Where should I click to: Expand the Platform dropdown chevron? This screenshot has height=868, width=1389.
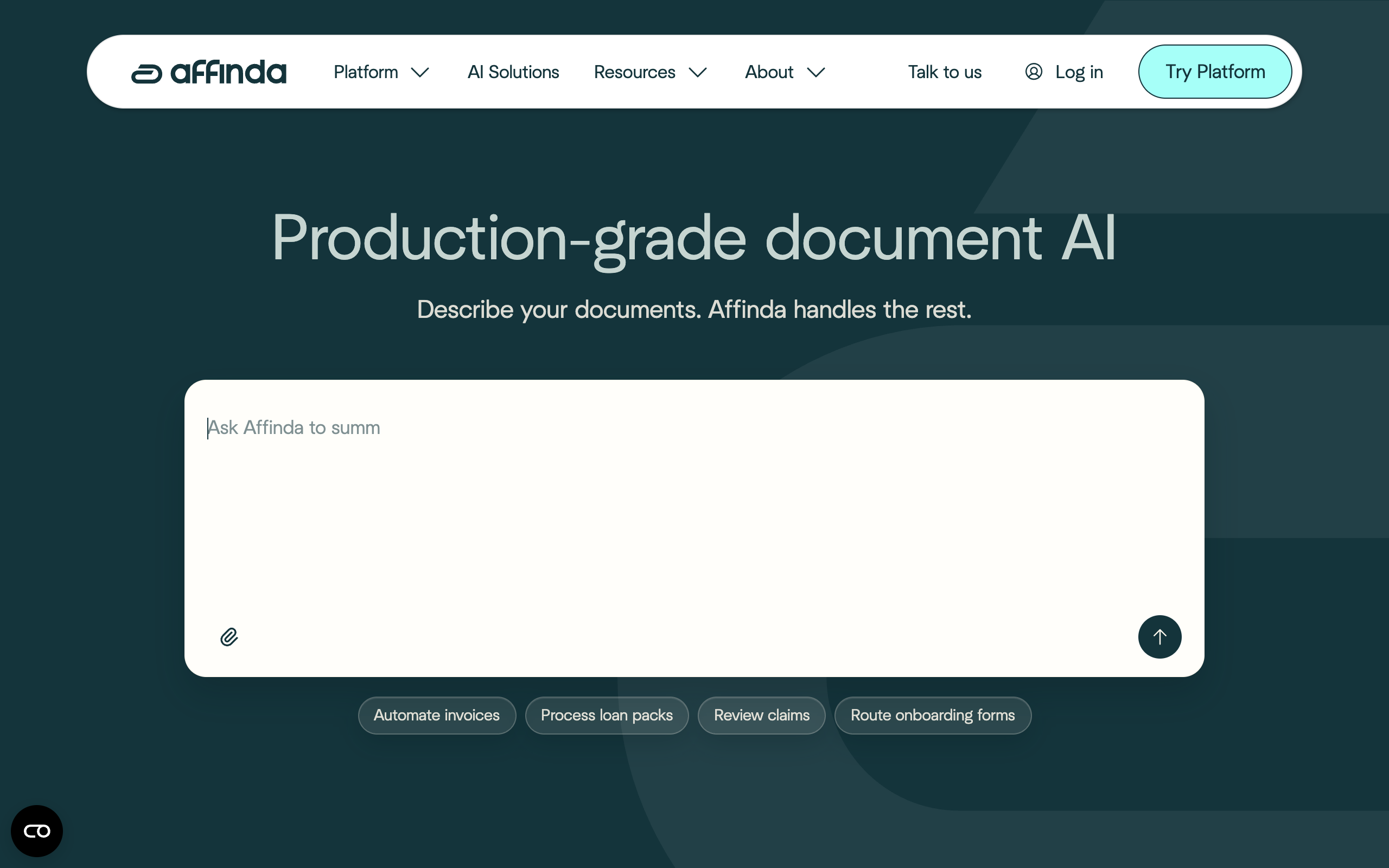click(x=420, y=72)
